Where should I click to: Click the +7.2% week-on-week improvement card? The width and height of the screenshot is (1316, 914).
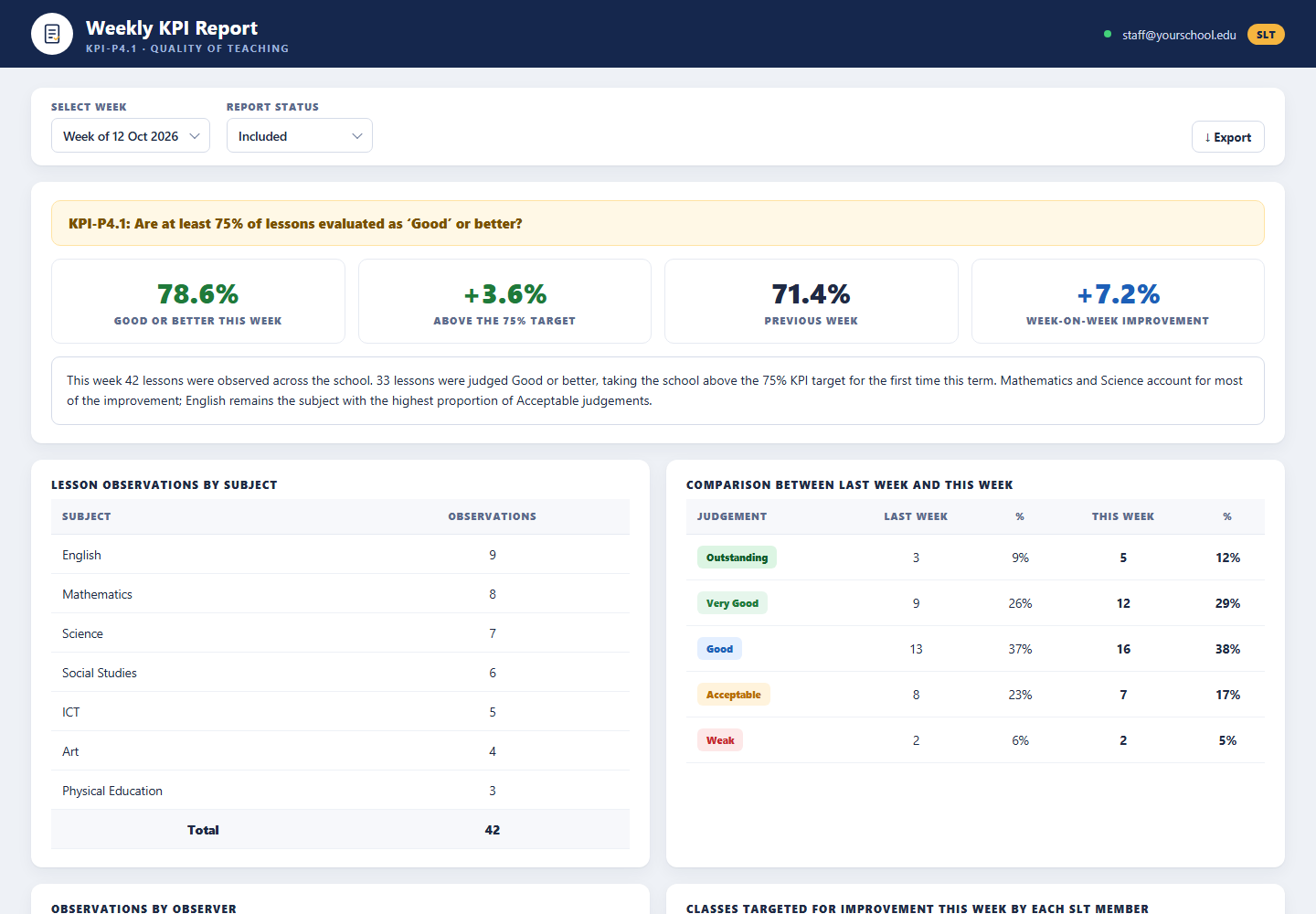pos(1118,302)
